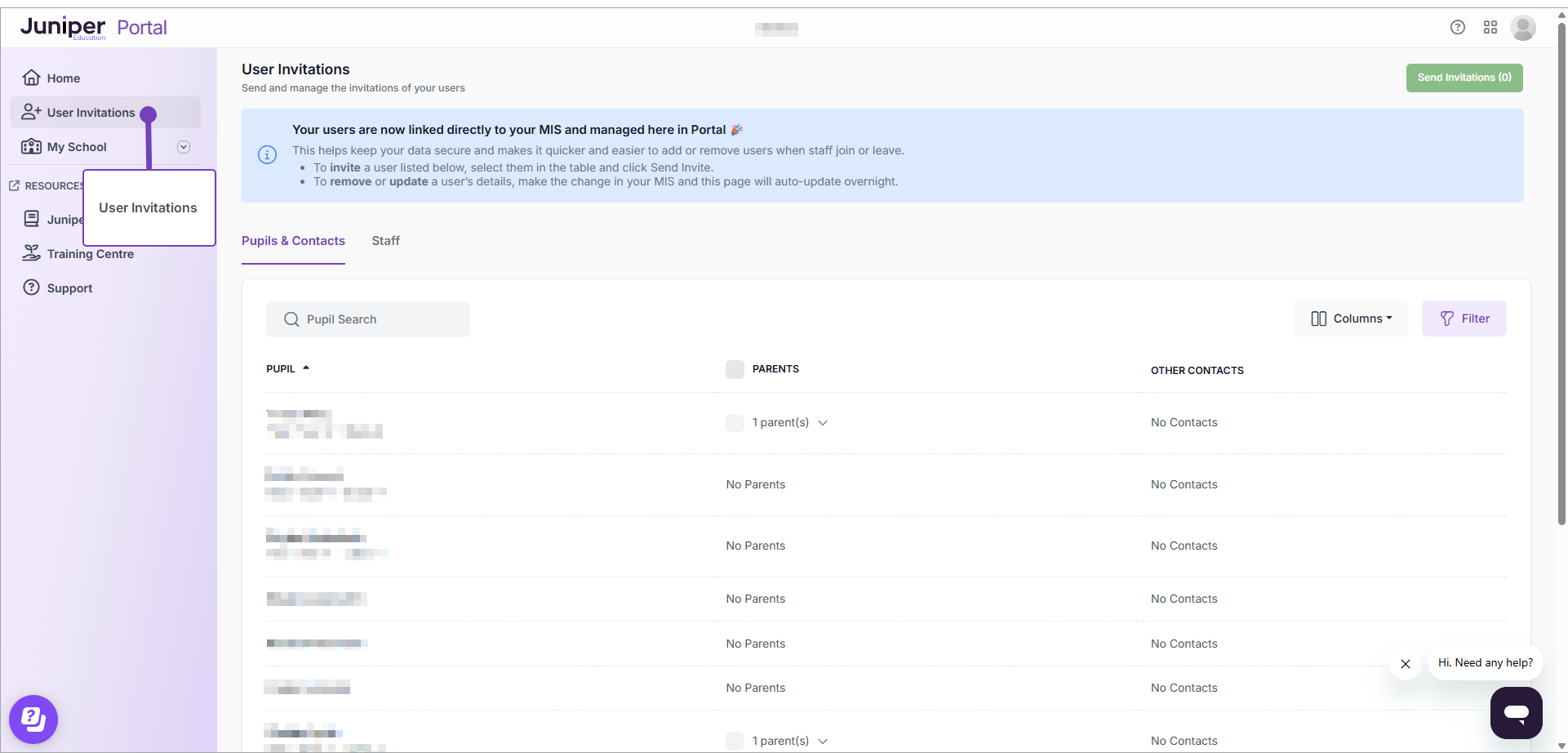This screenshot has width=1568, height=753.
Task: Expand the 1 parent(s) dropdown in the first row
Action: [824, 423]
